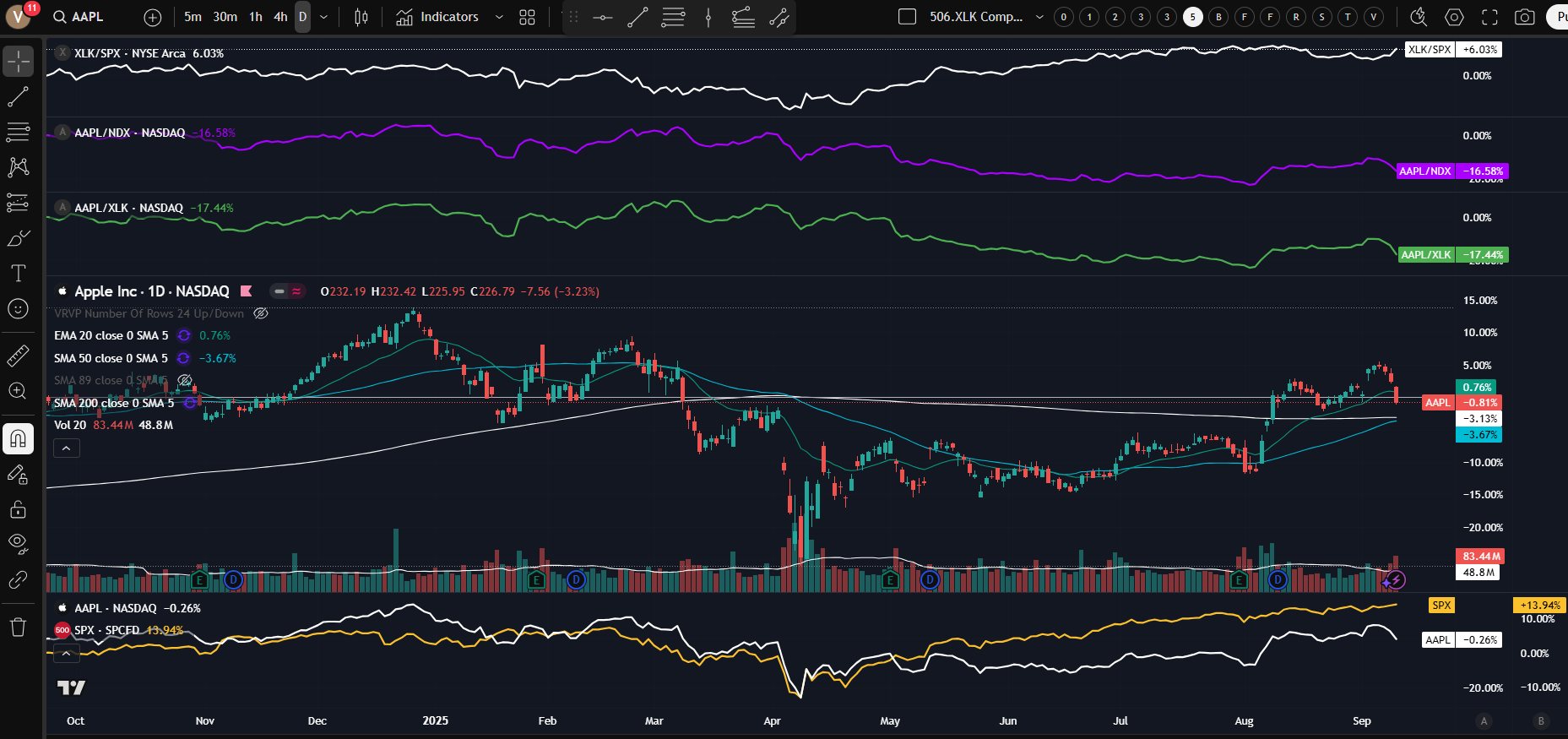This screenshot has height=739, width=1568.
Task: Take a chart snapshot with camera icon
Action: click(x=1524, y=17)
